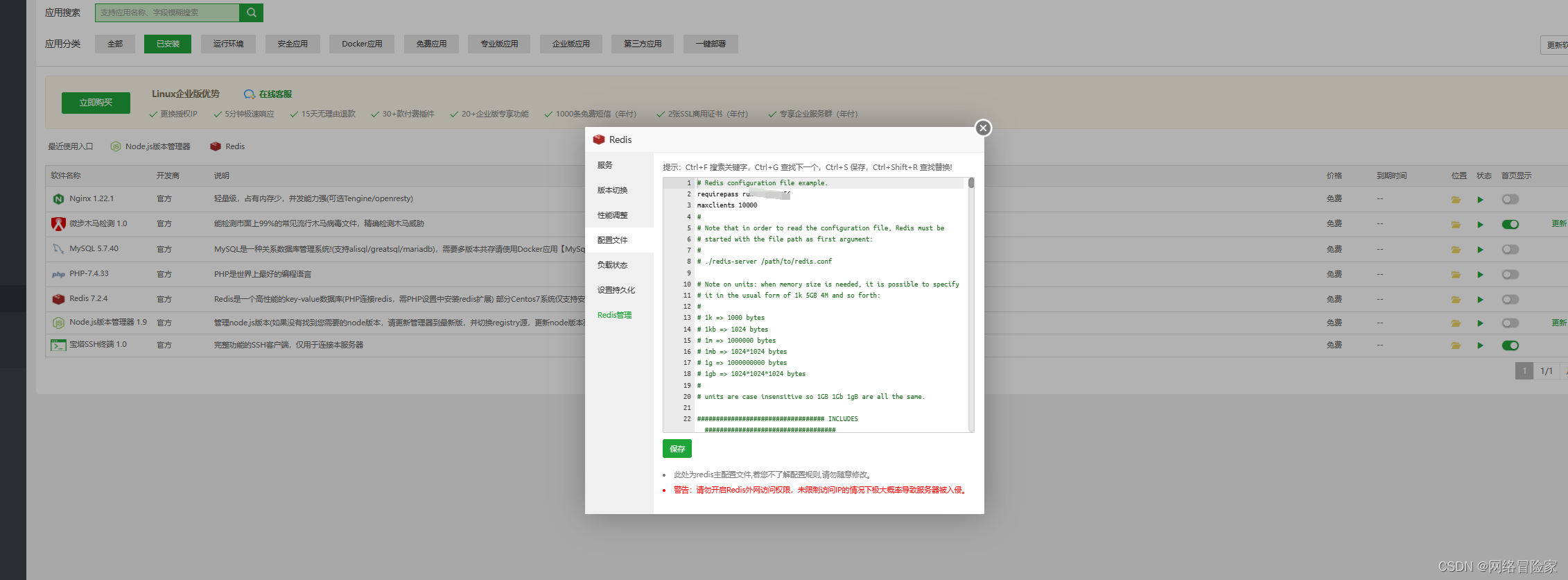1568x580 pixels.
Task: Open recent Redis shortcut link
Action: (227, 146)
